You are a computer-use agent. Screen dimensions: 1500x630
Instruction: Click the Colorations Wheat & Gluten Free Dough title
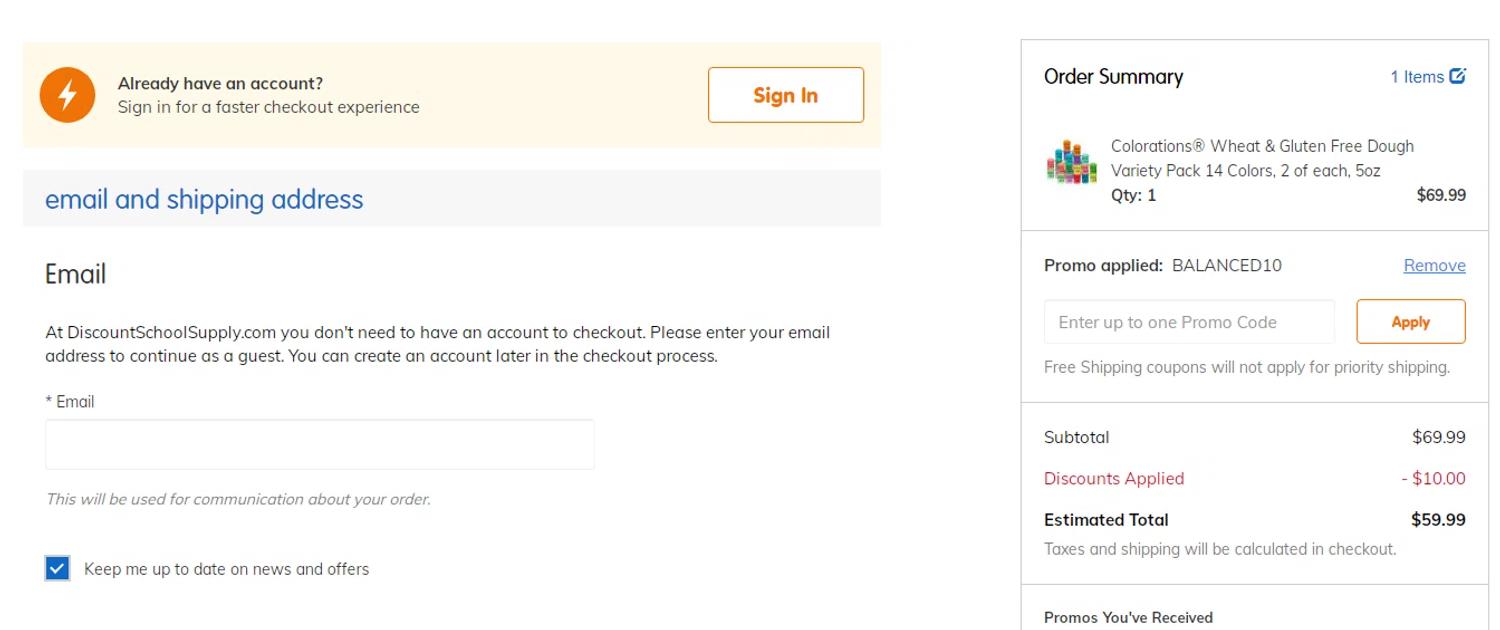click(1262, 158)
